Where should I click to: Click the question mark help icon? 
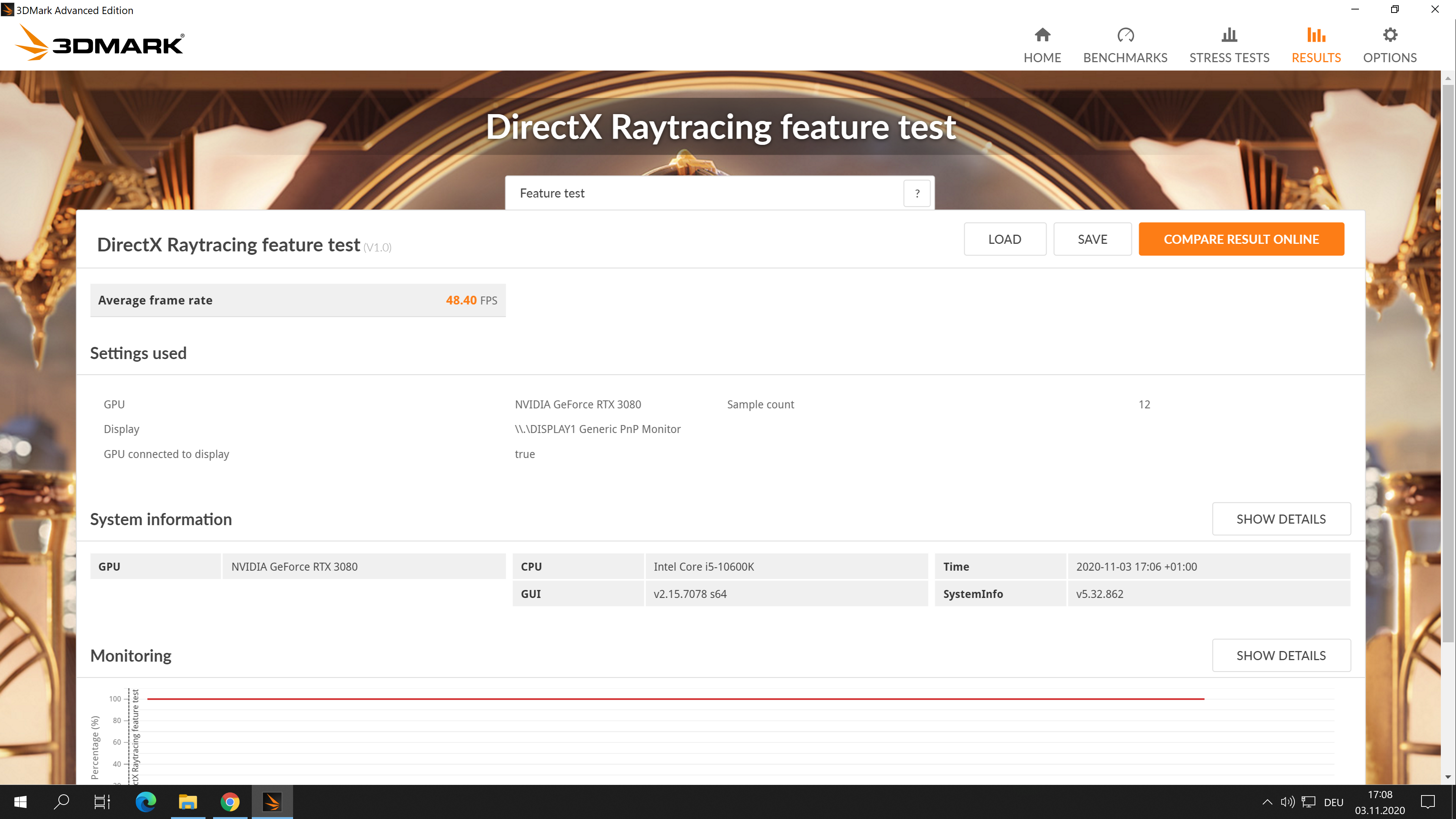(x=917, y=193)
